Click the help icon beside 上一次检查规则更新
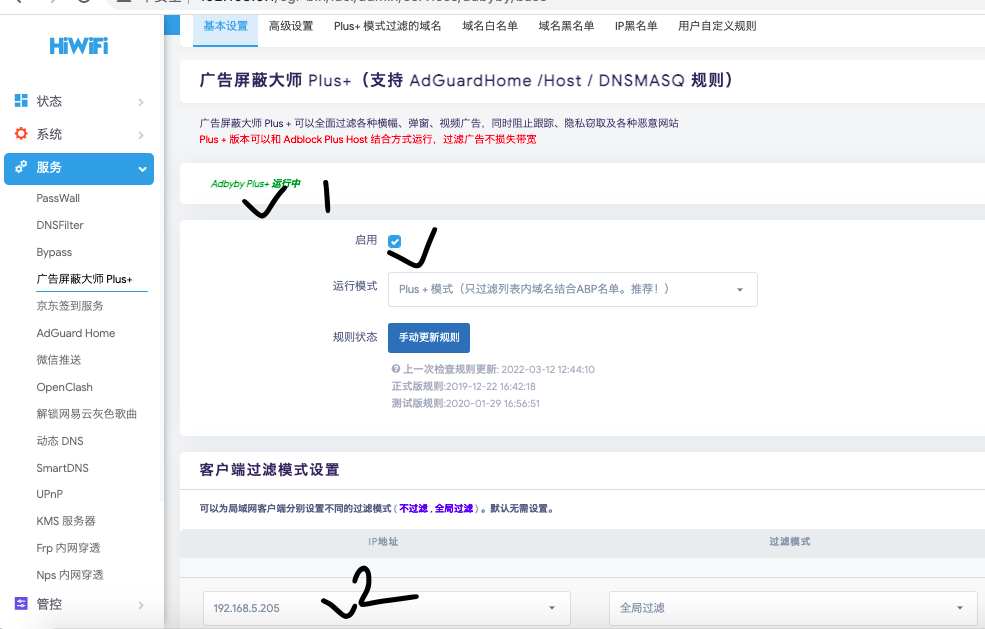985x629 pixels. 396,369
